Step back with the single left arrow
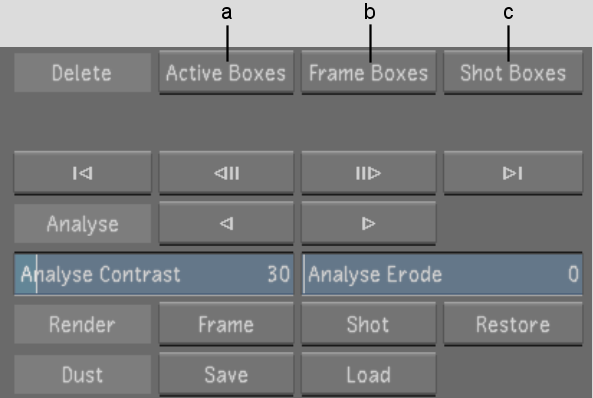This screenshot has height=398, width=593. click(226, 223)
